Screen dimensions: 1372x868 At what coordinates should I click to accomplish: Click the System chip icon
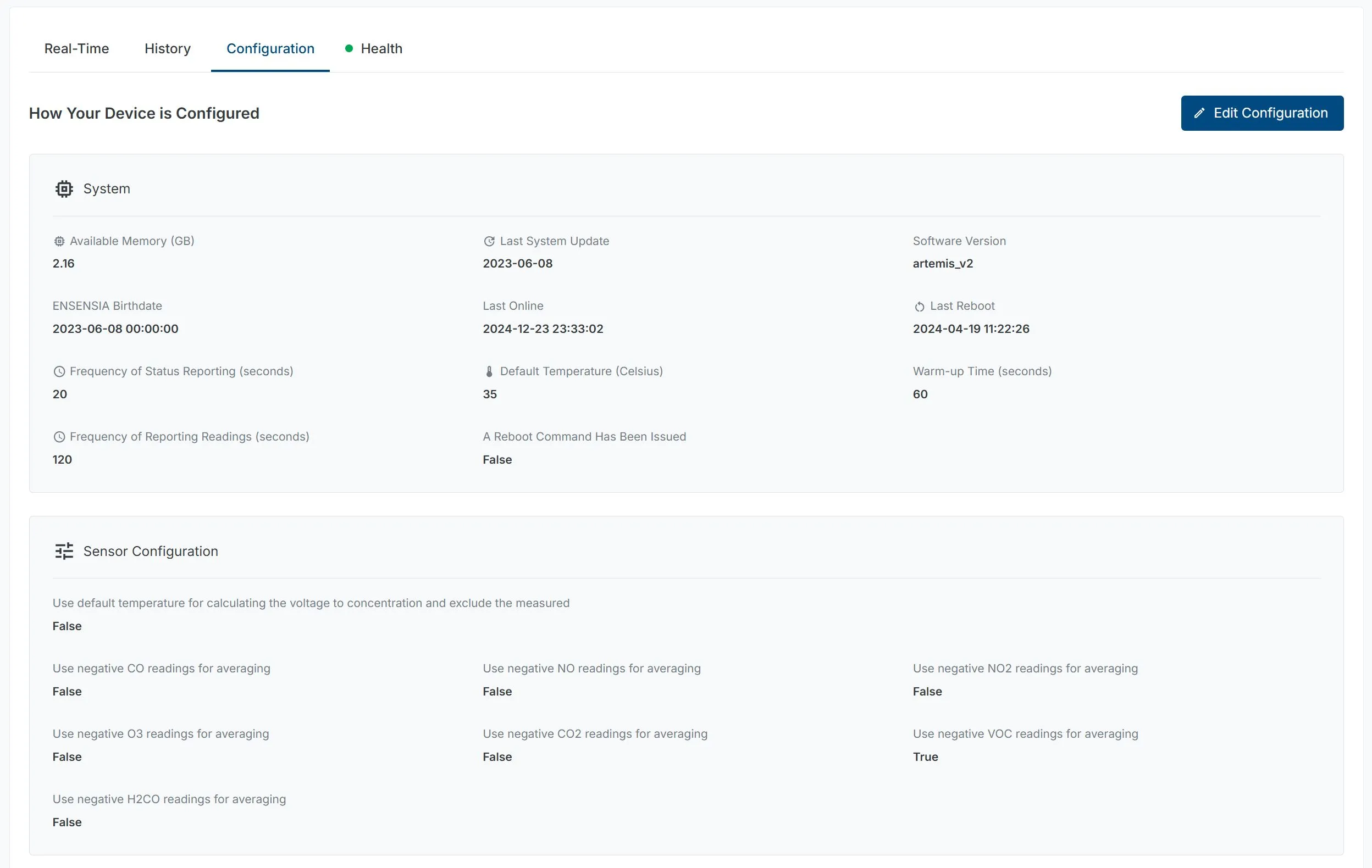(64, 188)
